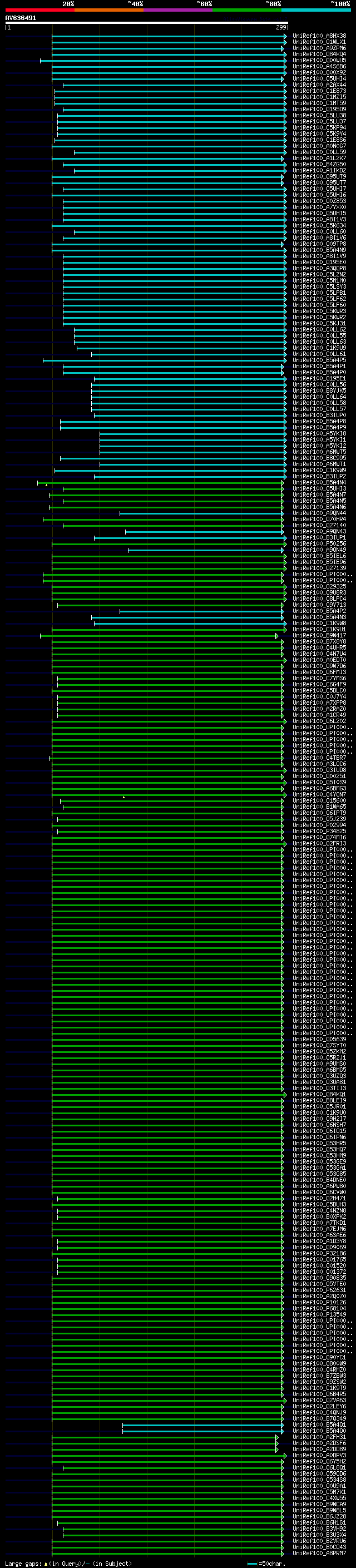The image size is (356, 1568).
Task: Open hit UniRef100_Q1WLX1
Action: pos(319,42)
